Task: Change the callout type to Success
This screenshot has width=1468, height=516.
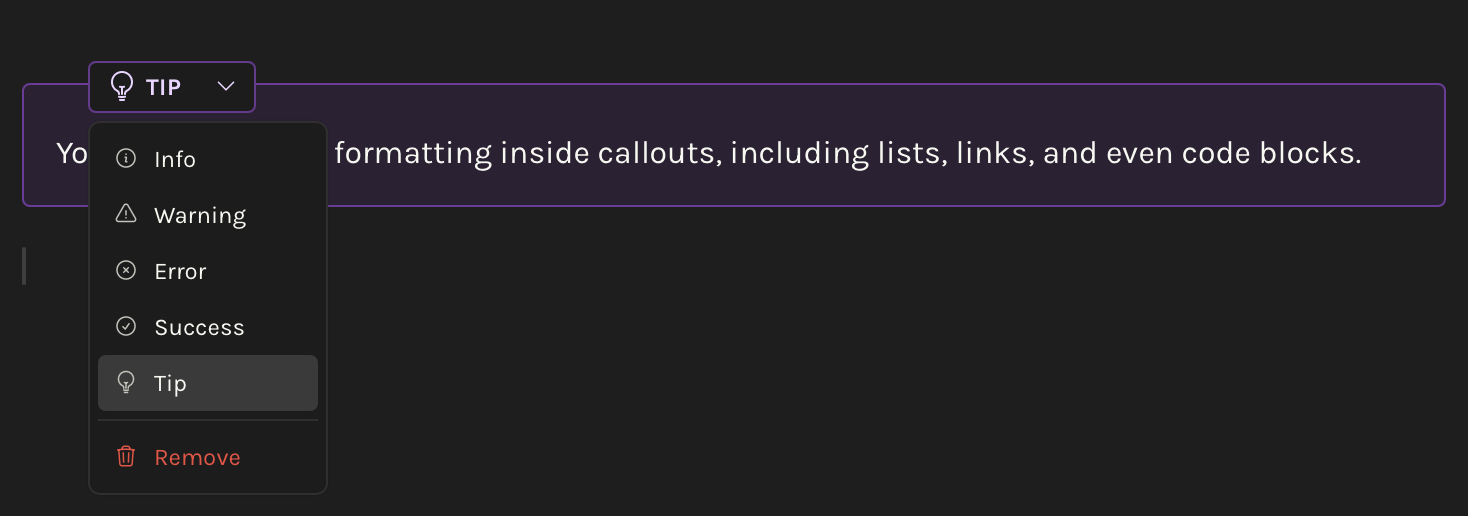Action: 199,328
